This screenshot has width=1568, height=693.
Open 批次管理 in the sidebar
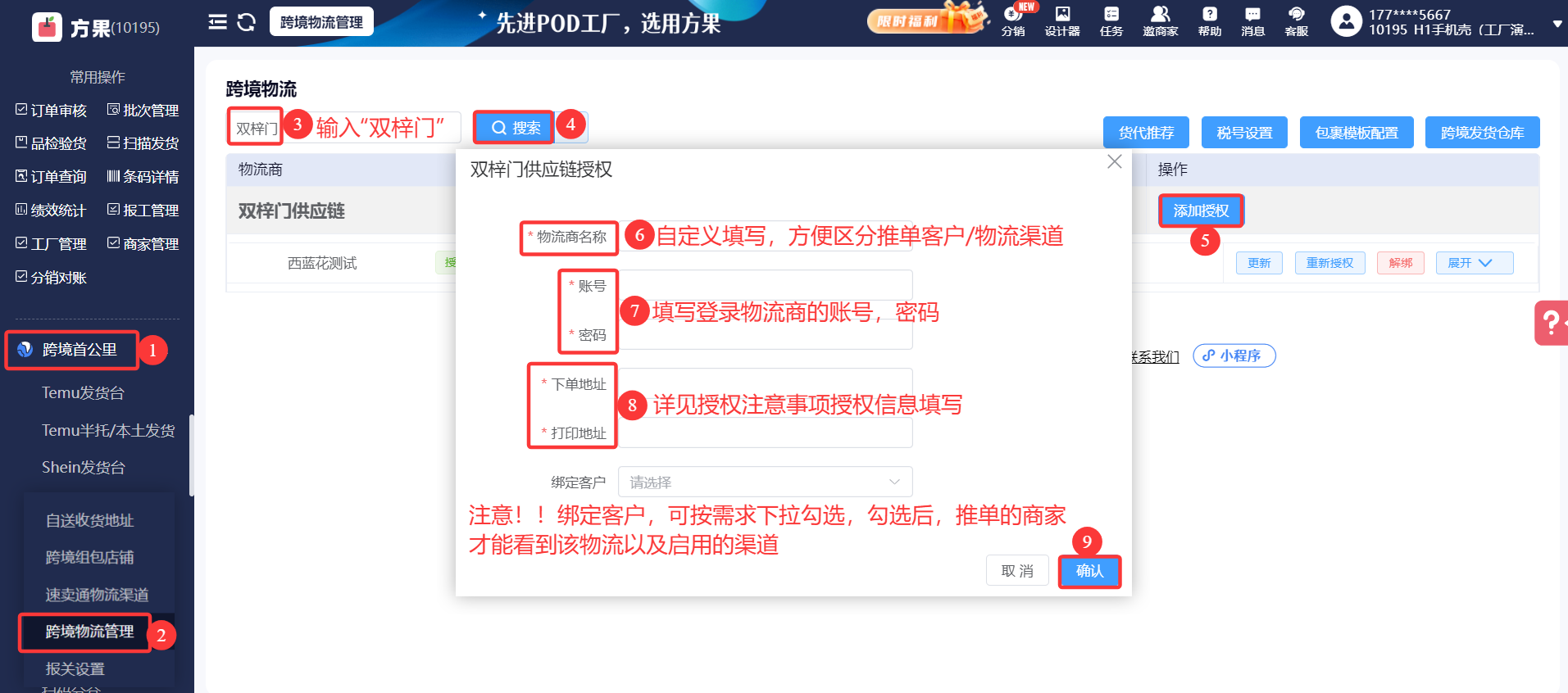coord(143,111)
